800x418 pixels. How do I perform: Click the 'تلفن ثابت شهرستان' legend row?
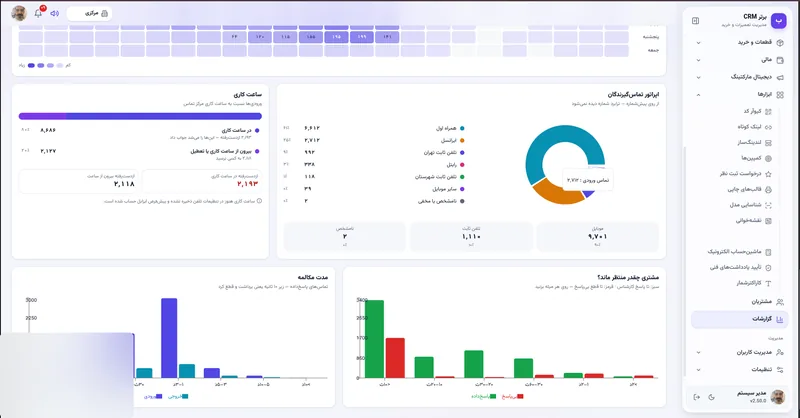pyautogui.click(x=374, y=177)
